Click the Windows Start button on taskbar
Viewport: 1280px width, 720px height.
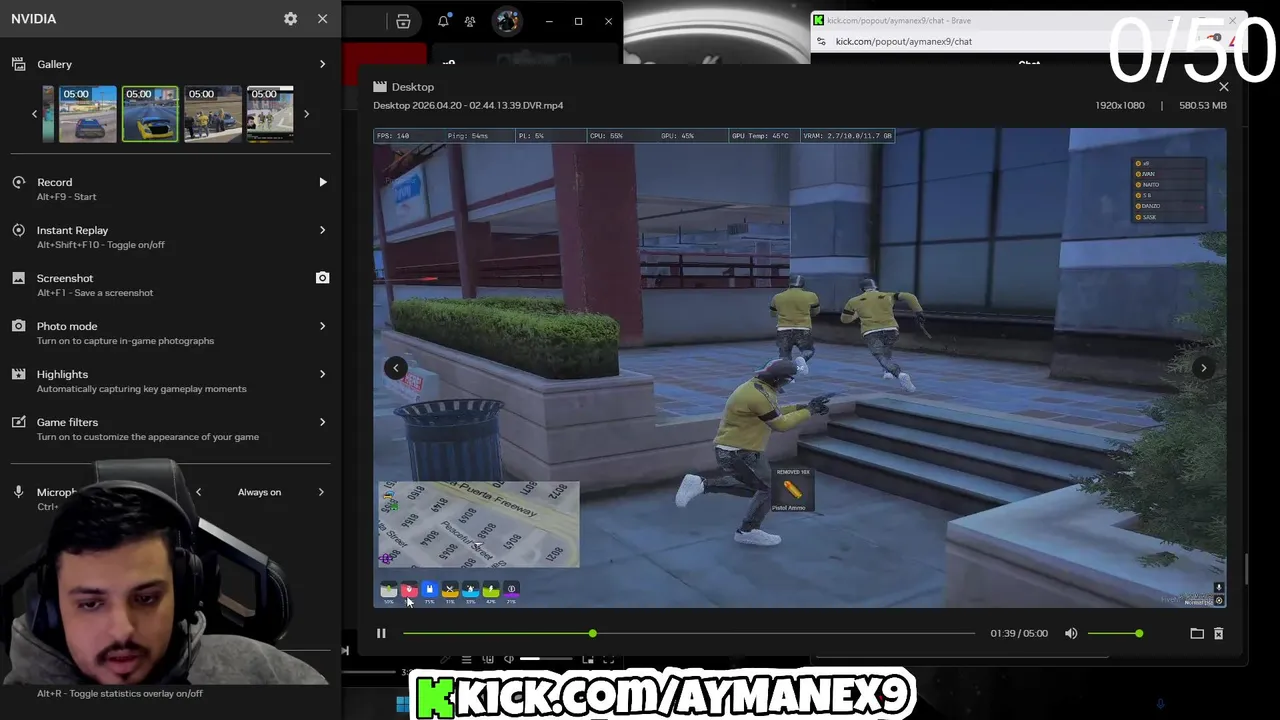[x=402, y=704]
